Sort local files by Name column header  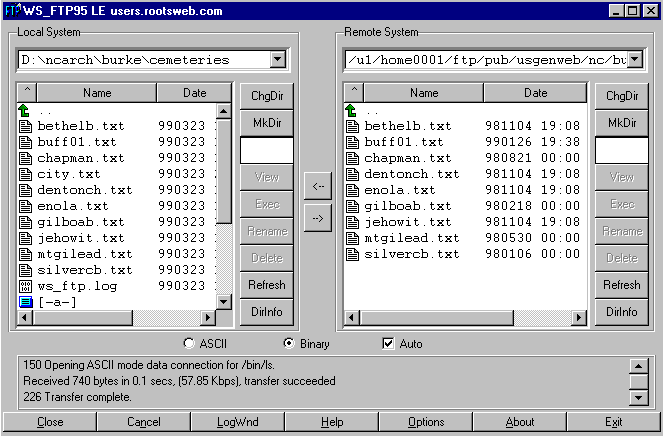97,93
